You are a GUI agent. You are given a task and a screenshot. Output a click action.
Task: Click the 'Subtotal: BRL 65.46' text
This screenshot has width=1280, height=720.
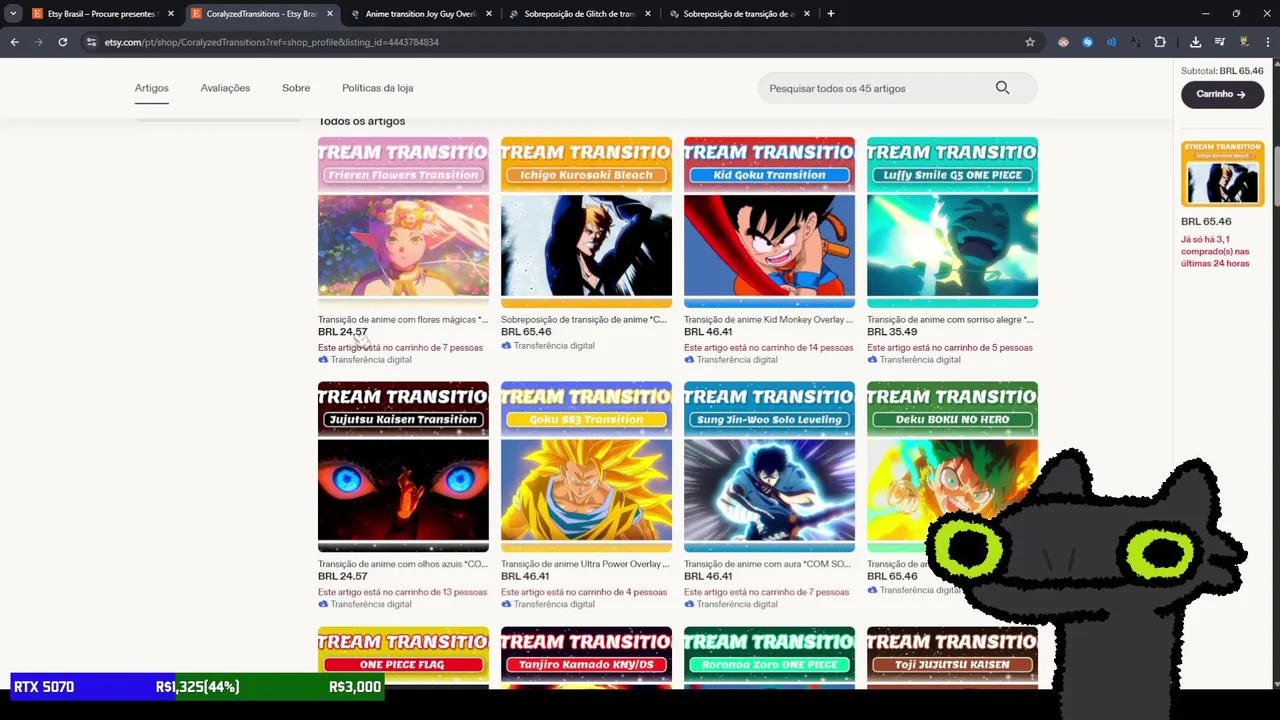(1222, 71)
